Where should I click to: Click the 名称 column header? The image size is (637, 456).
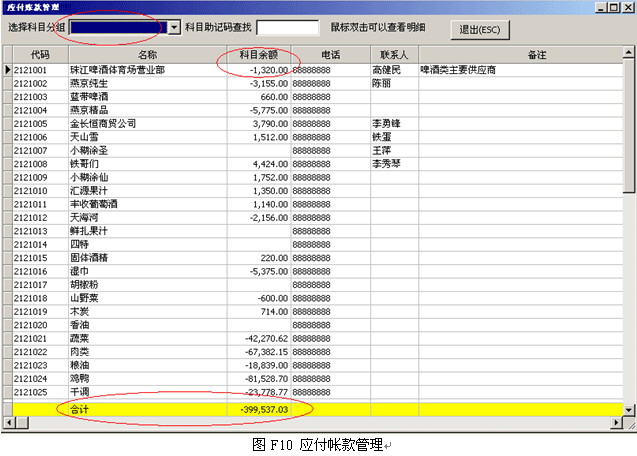coord(146,55)
